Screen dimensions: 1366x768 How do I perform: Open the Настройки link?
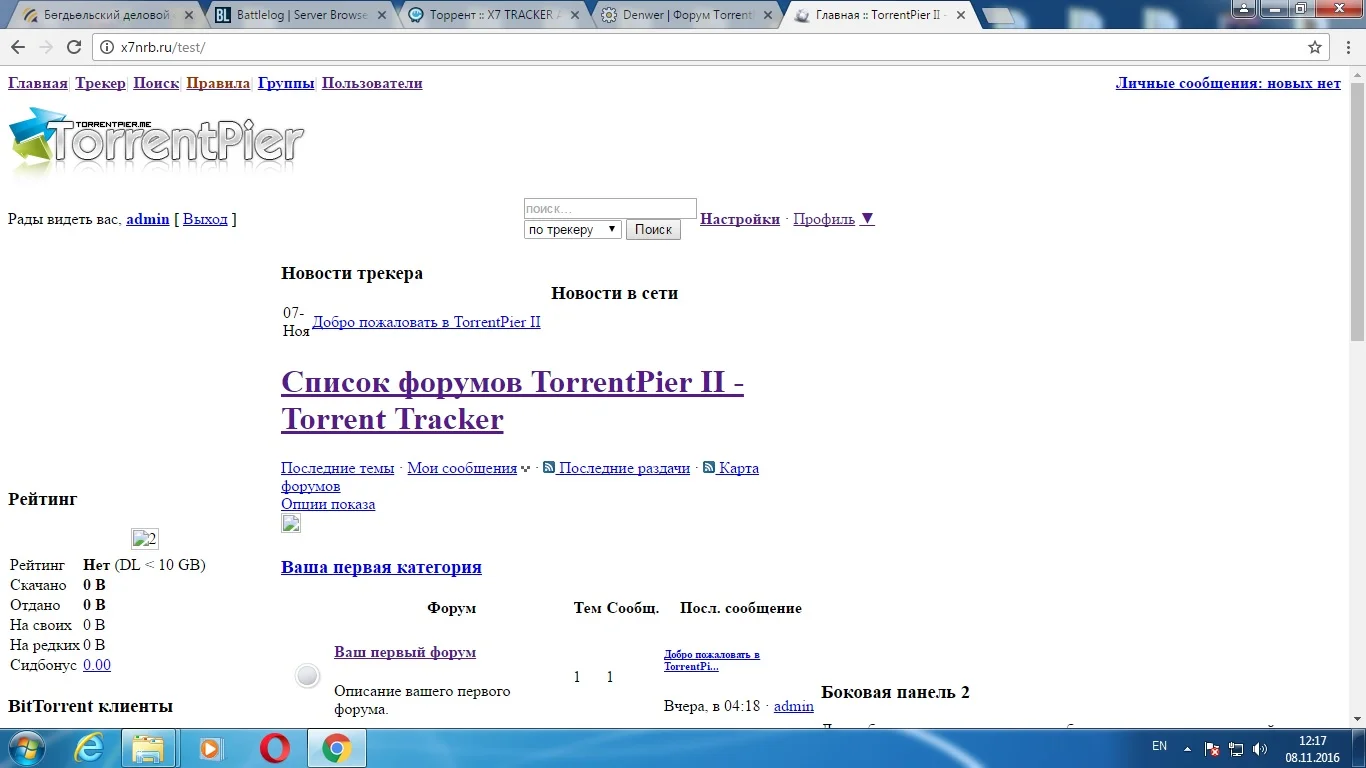pos(740,219)
